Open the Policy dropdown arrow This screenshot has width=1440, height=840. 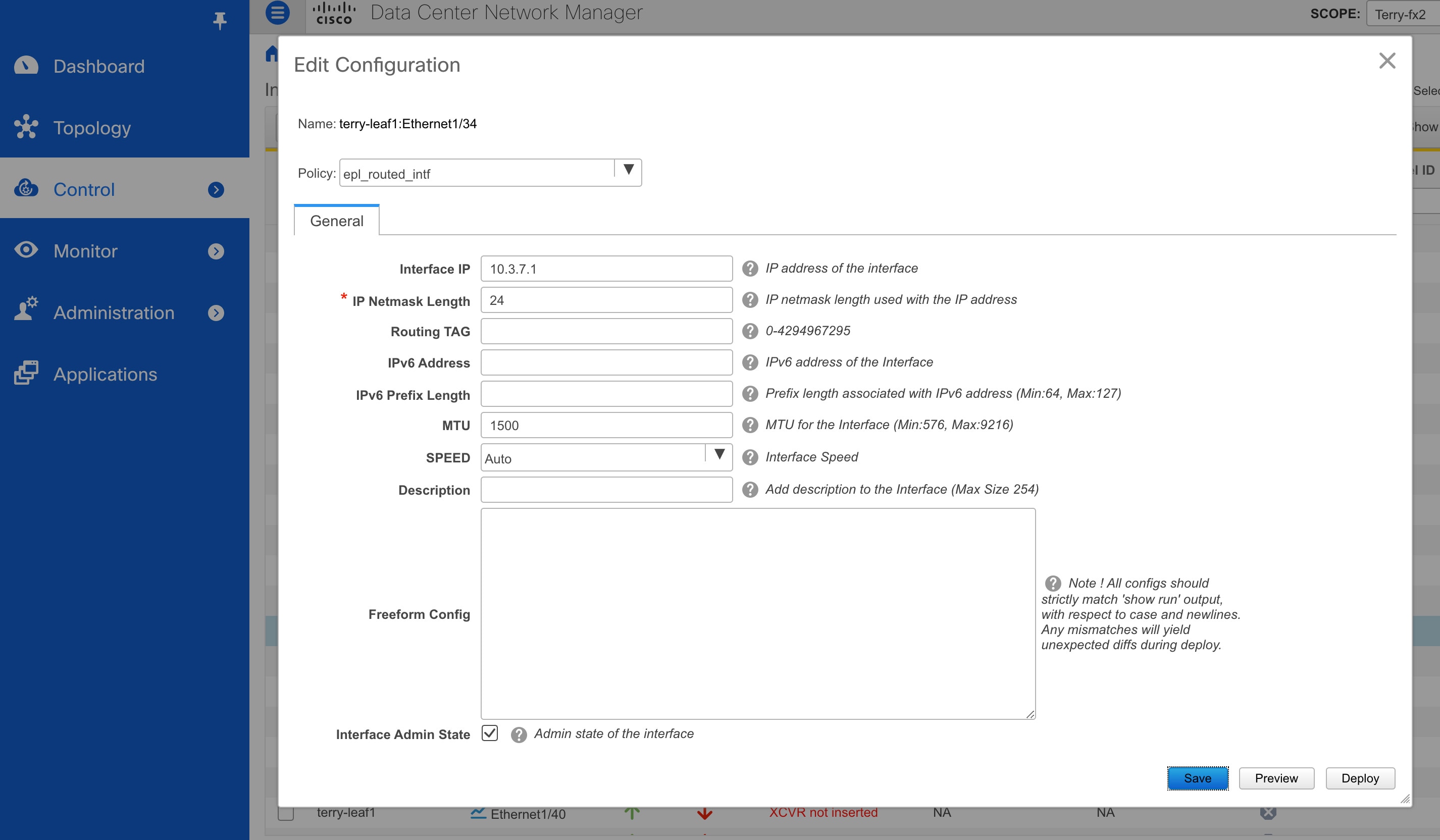point(629,170)
